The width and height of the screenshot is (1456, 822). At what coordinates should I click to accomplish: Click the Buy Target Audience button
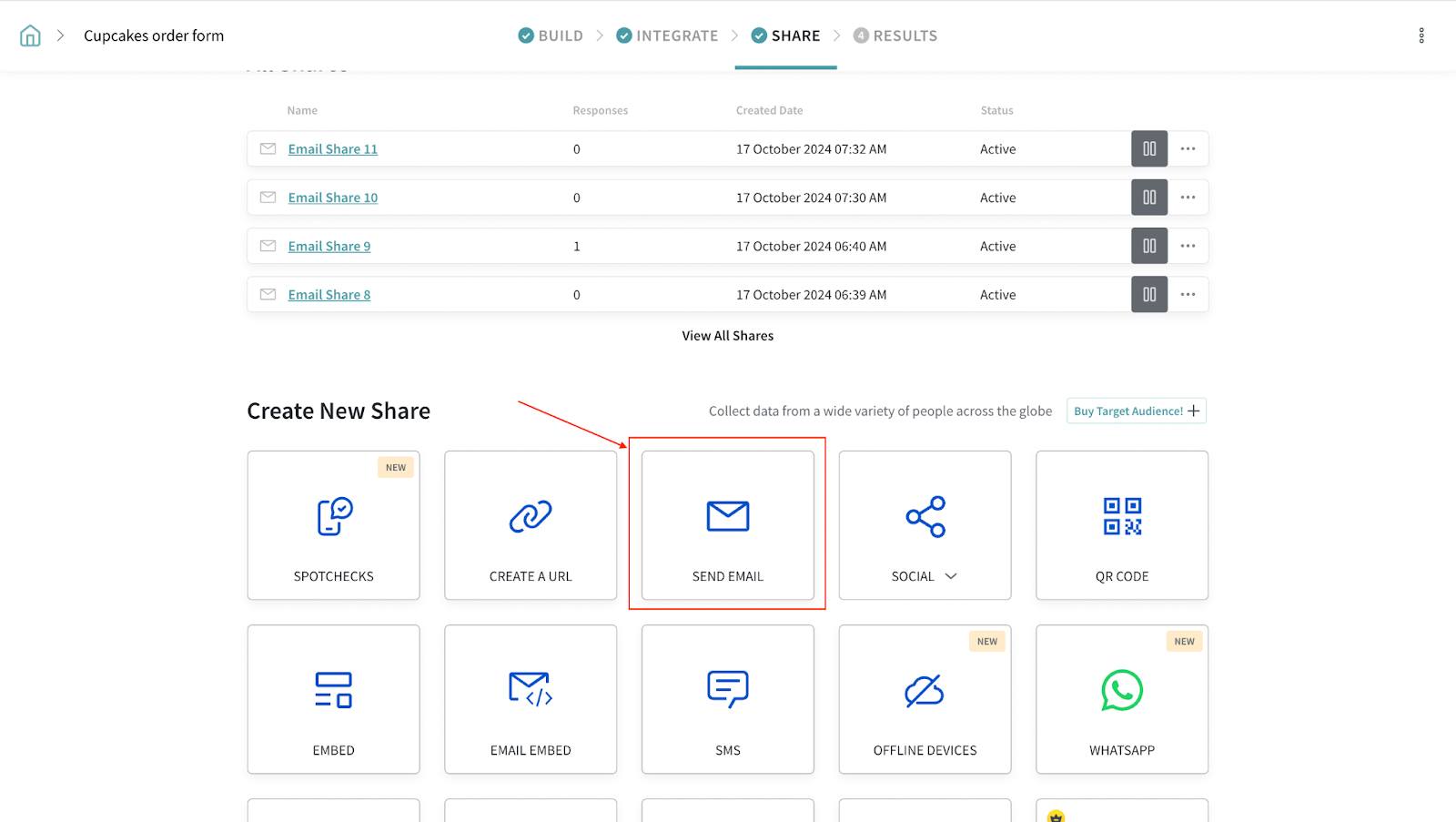(x=1136, y=411)
